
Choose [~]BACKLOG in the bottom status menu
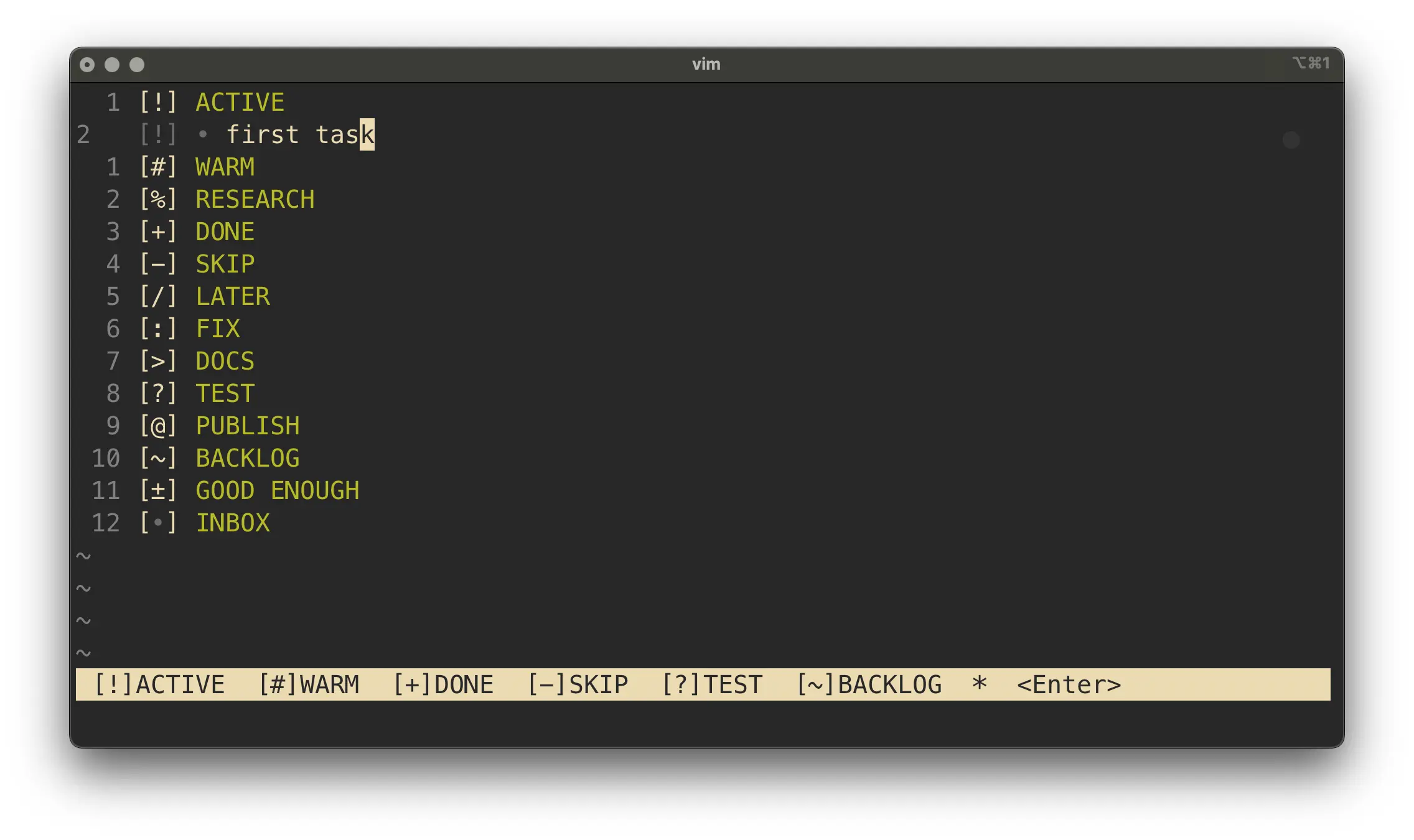(x=869, y=684)
